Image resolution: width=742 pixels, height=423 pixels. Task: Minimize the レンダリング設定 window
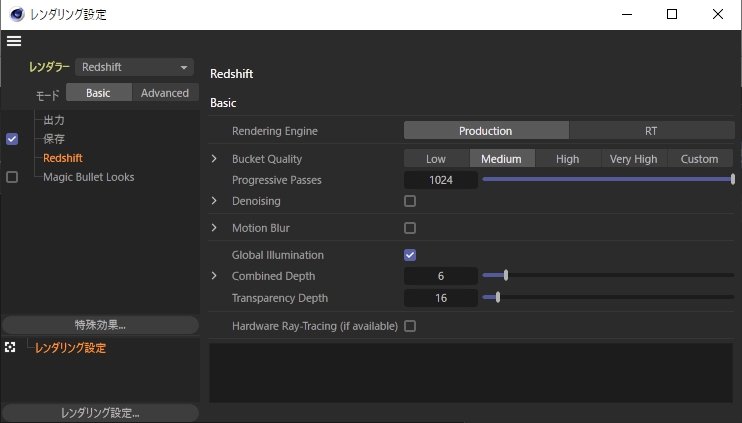tap(627, 14)
